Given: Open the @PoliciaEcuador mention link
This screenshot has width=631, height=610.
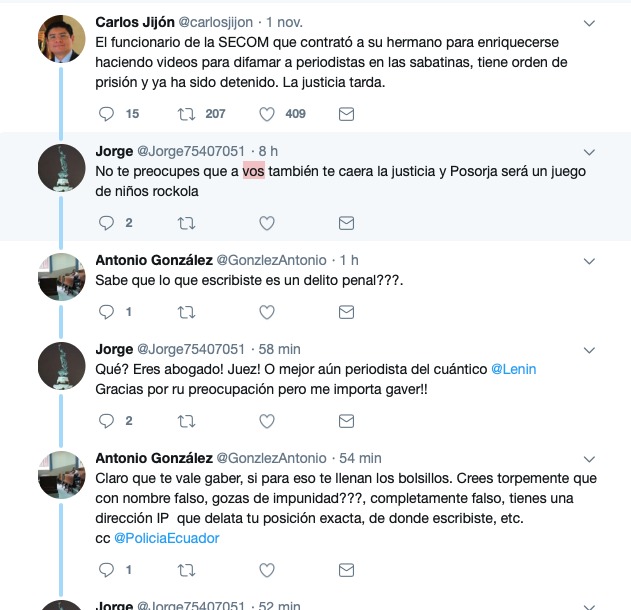Looking at the screenshot, I should (167, 538).
